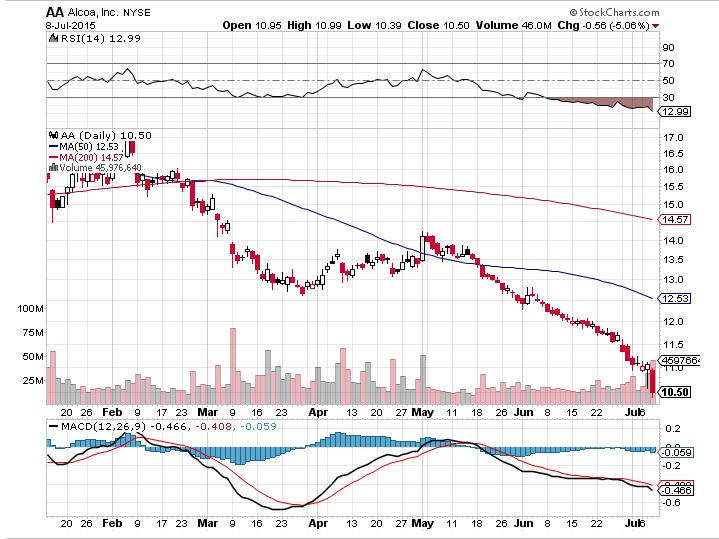Screen dimensions: 719x539
Task: Click the Alcoa, Inc. NYSE company name
Action: point(109,12)
